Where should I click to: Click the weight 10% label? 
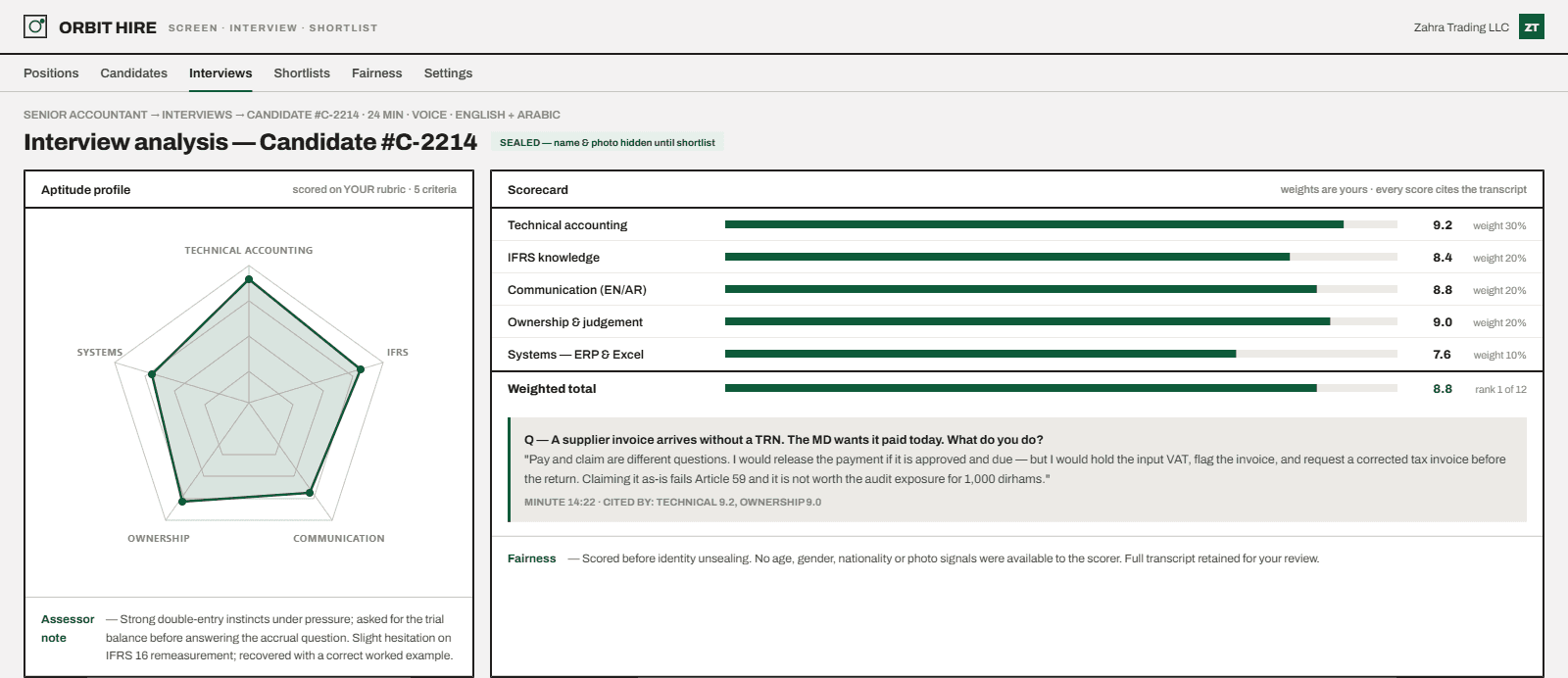pos(1499,355)
